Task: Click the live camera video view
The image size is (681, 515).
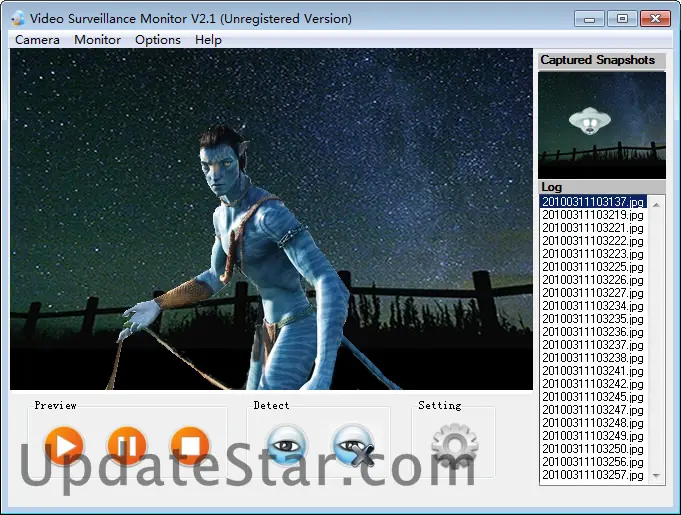Action: pos(271,219)
